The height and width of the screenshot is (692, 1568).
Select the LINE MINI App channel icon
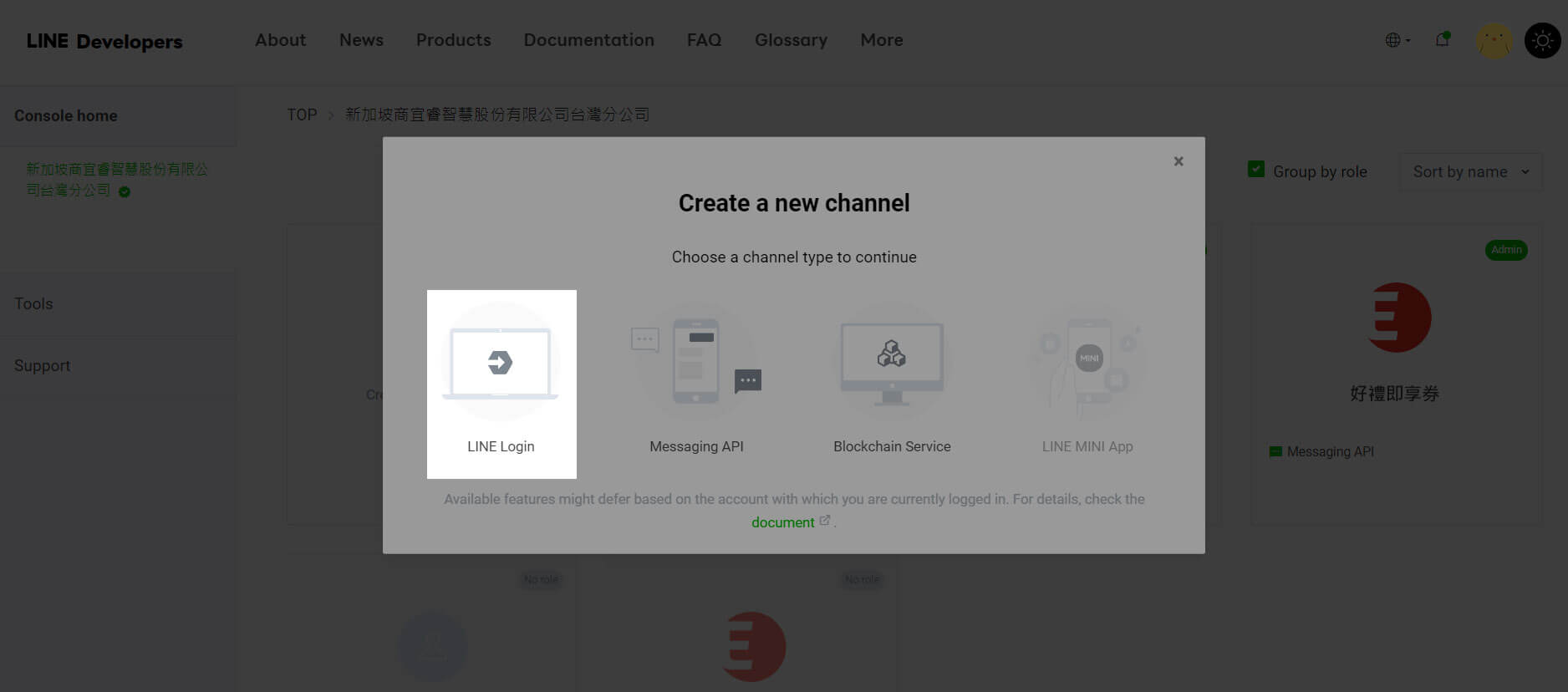point(1087,362)
